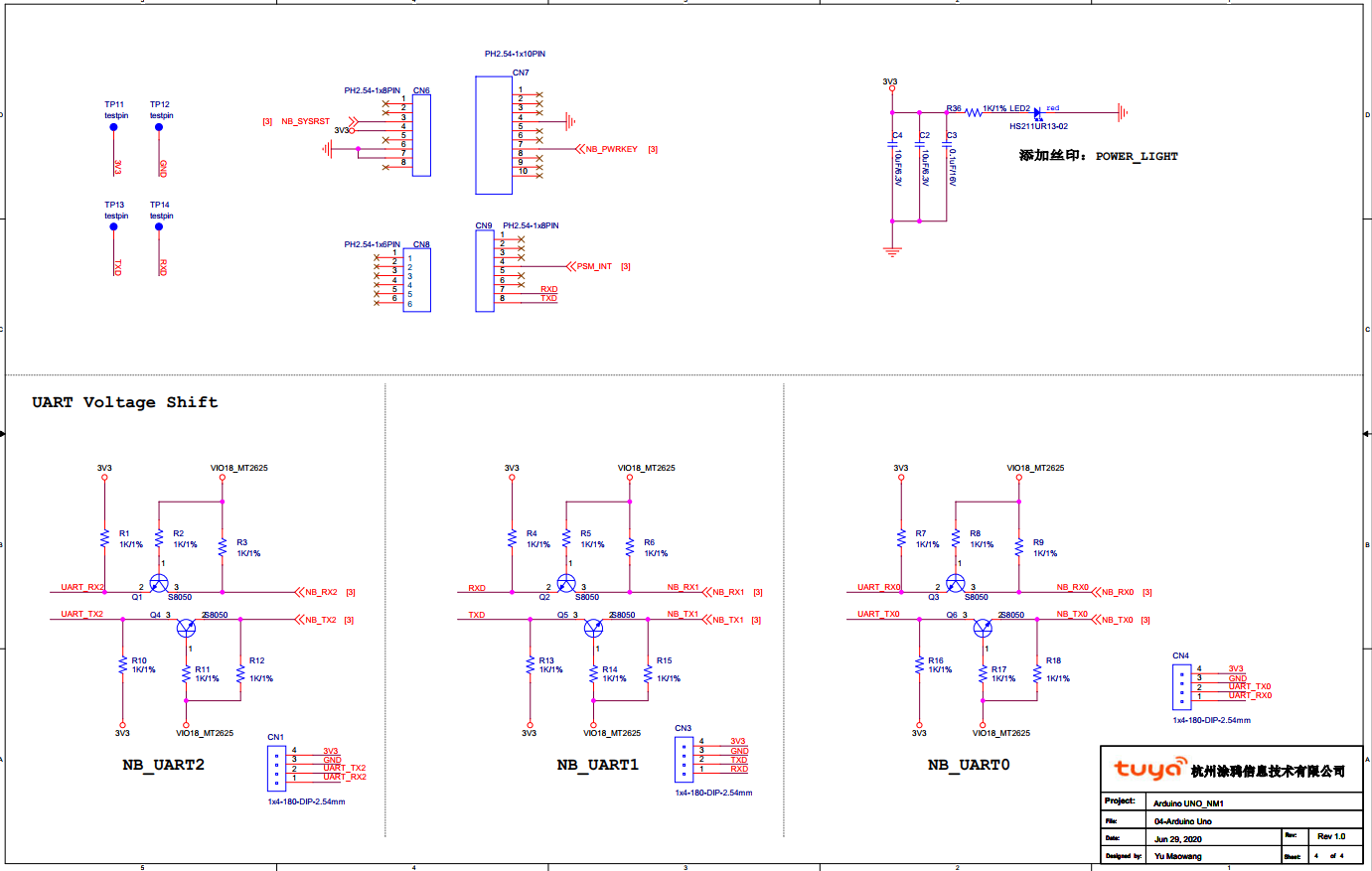1372x871 pixels.
Task: Click the CN6 8-pin connector body
Action: coord(421,135)
